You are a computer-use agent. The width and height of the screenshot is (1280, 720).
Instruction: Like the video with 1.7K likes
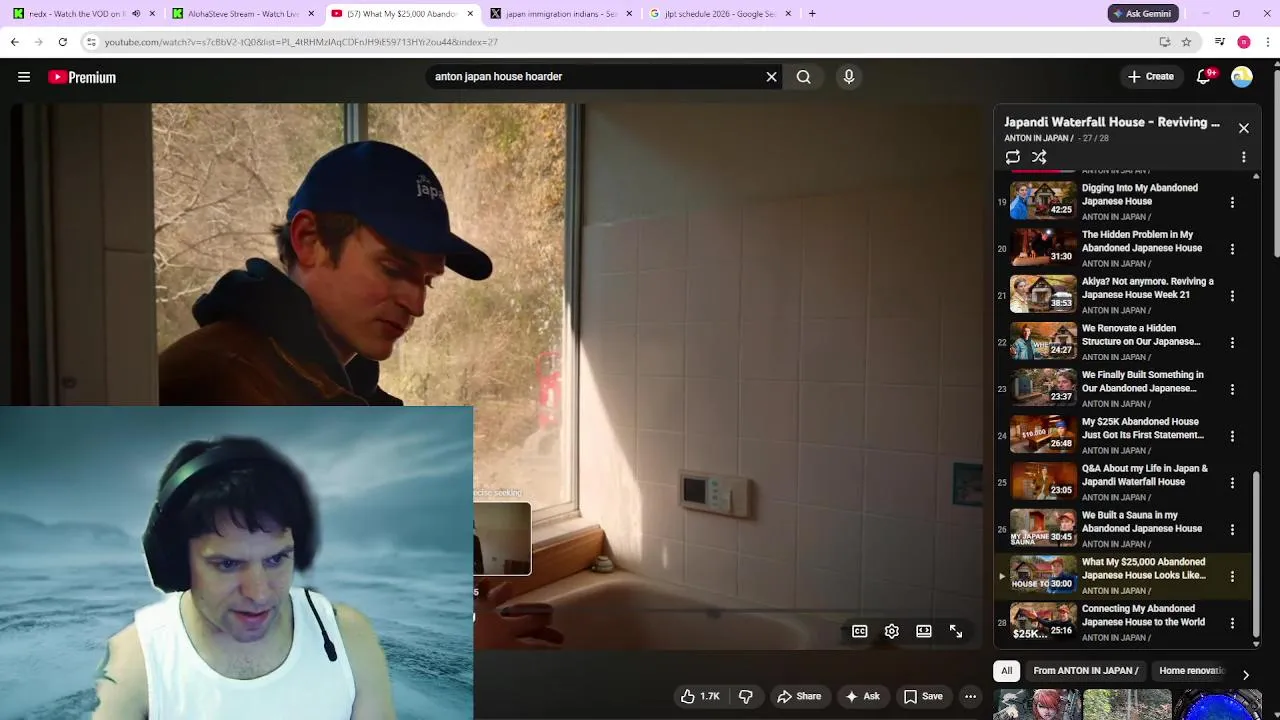tap(700, 696)
